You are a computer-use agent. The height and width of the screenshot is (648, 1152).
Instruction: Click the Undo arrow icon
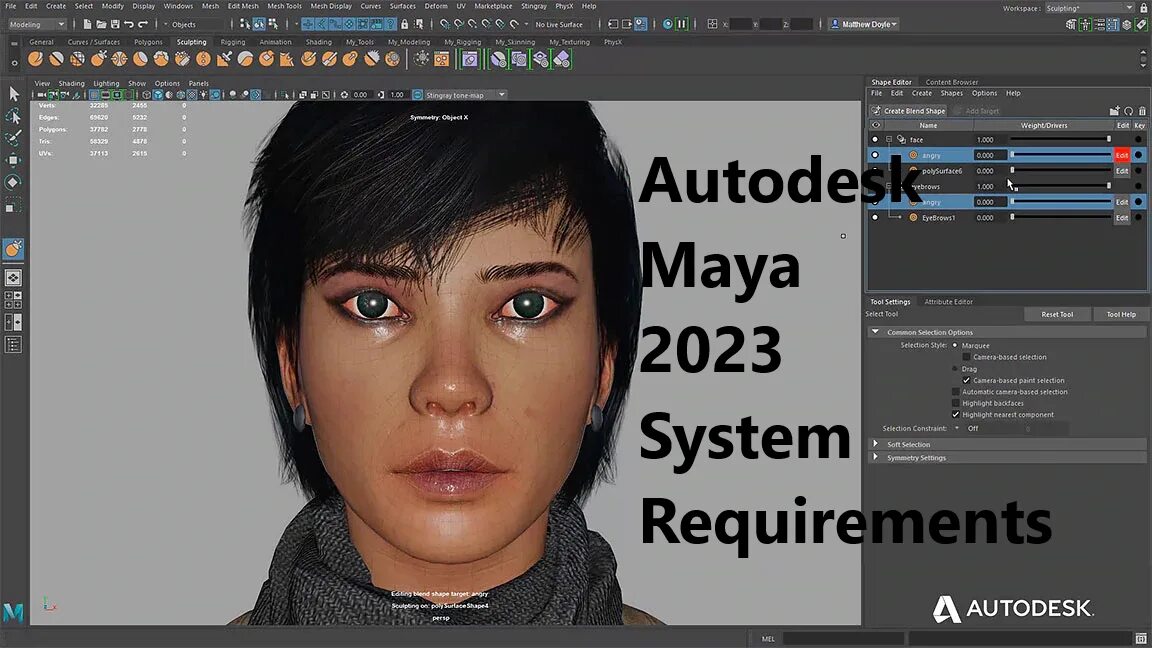[129, 24]
